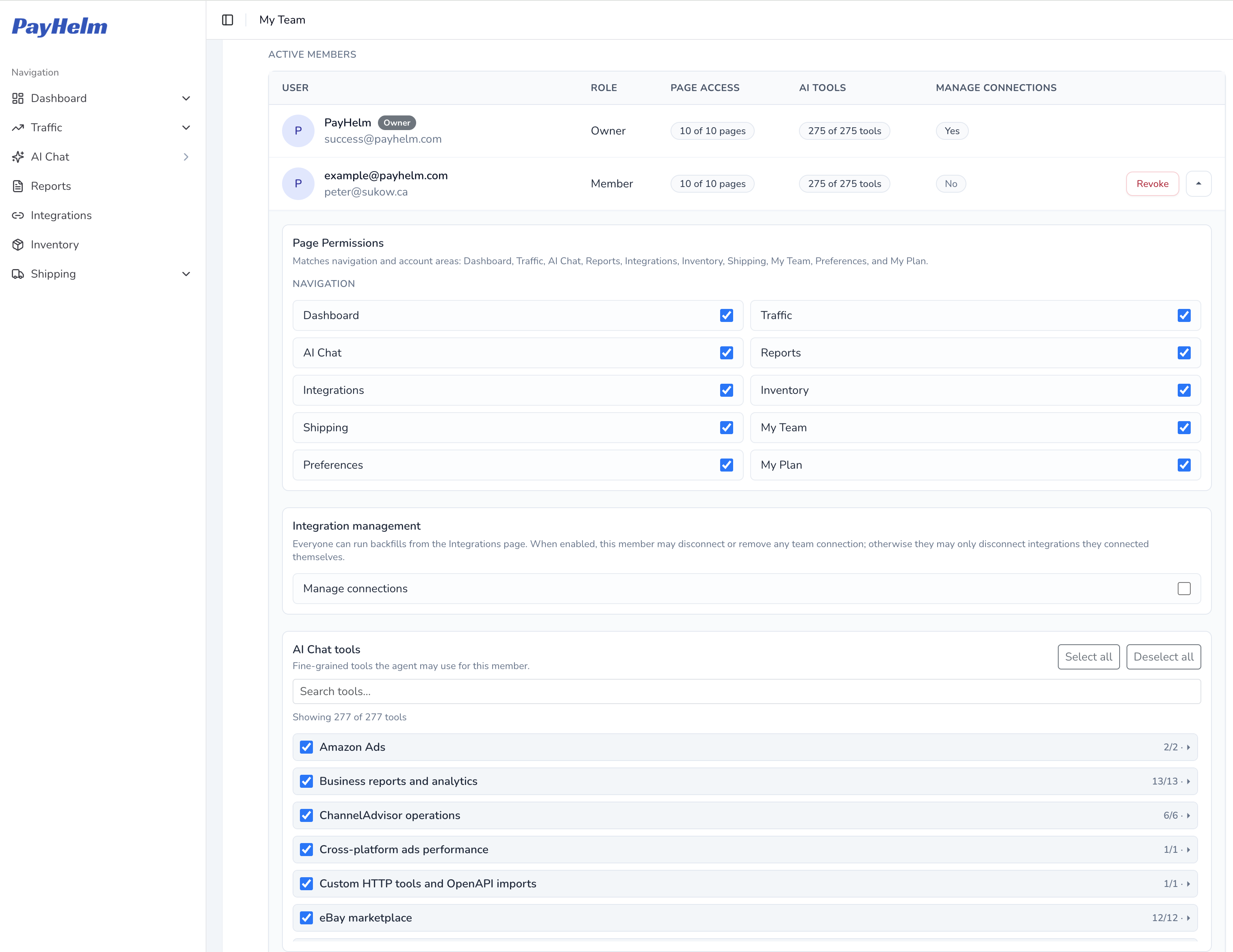Screen dimensions: 1233x952
Task: Uncheck Custom HTTP tools and OpenAPI checkbox
Action: click(306, 884)
